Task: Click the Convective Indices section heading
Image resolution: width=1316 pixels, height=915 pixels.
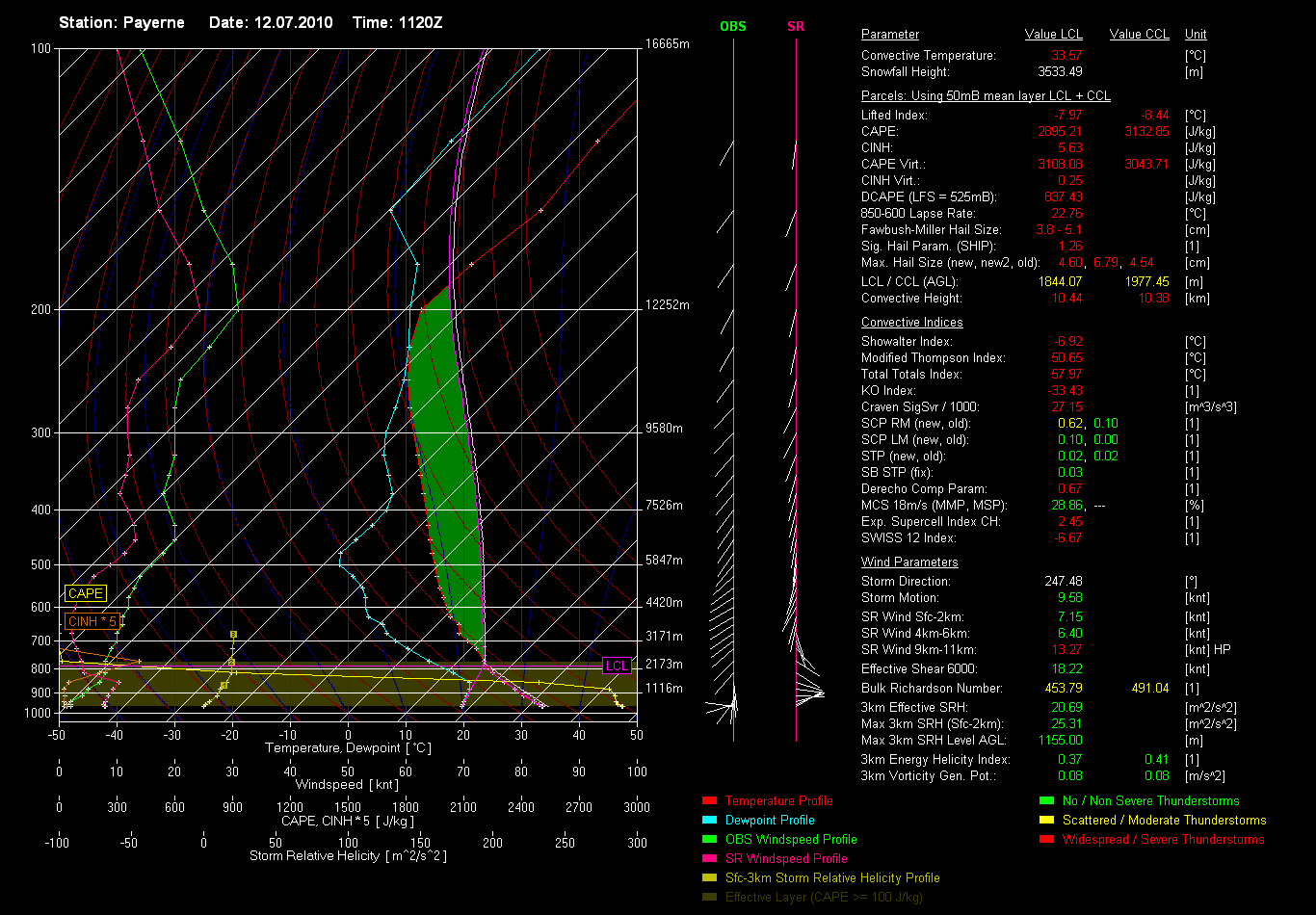Action: [x=911, y=323]
